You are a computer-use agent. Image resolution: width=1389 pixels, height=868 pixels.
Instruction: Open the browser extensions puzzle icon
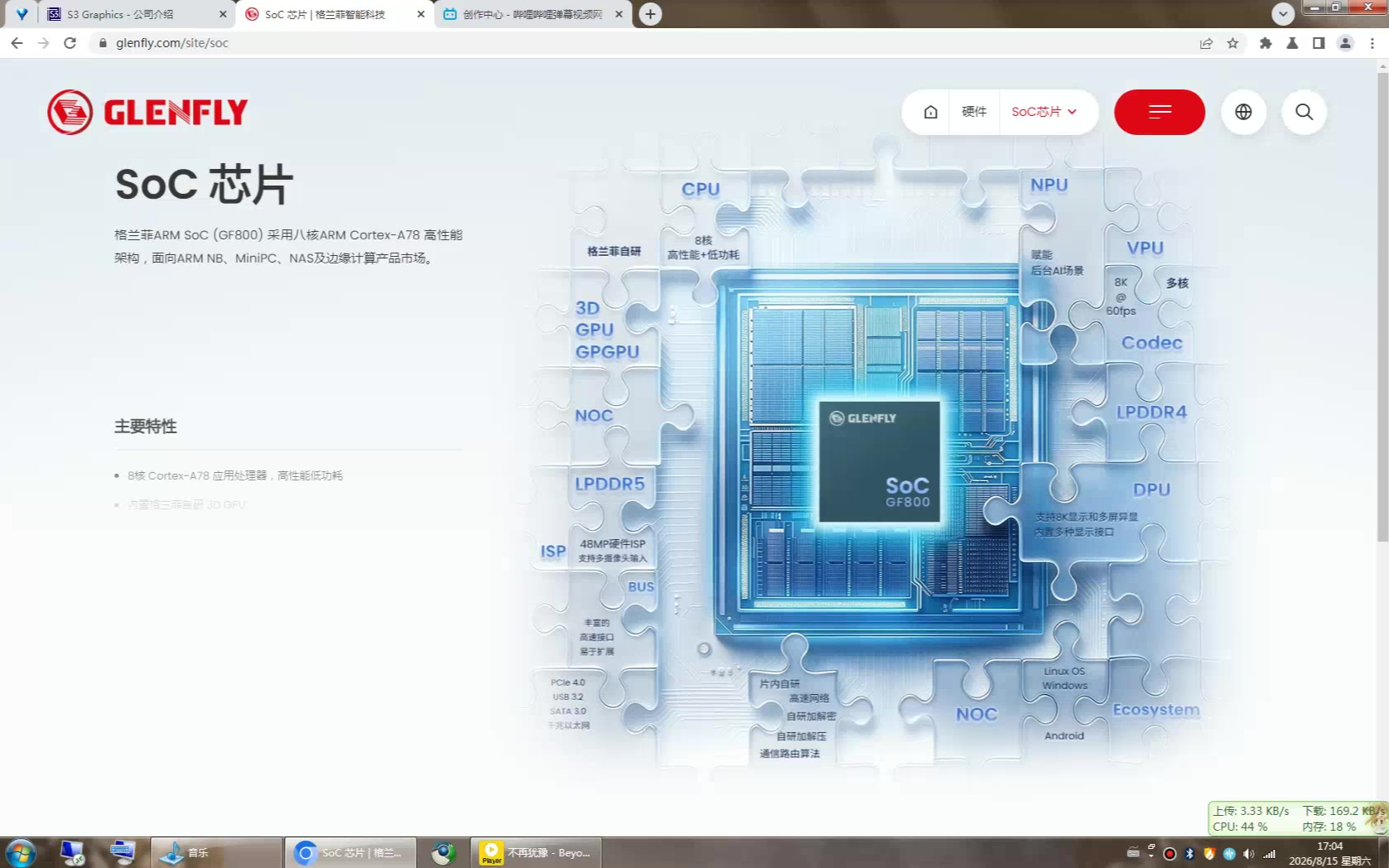[1266, 43]
